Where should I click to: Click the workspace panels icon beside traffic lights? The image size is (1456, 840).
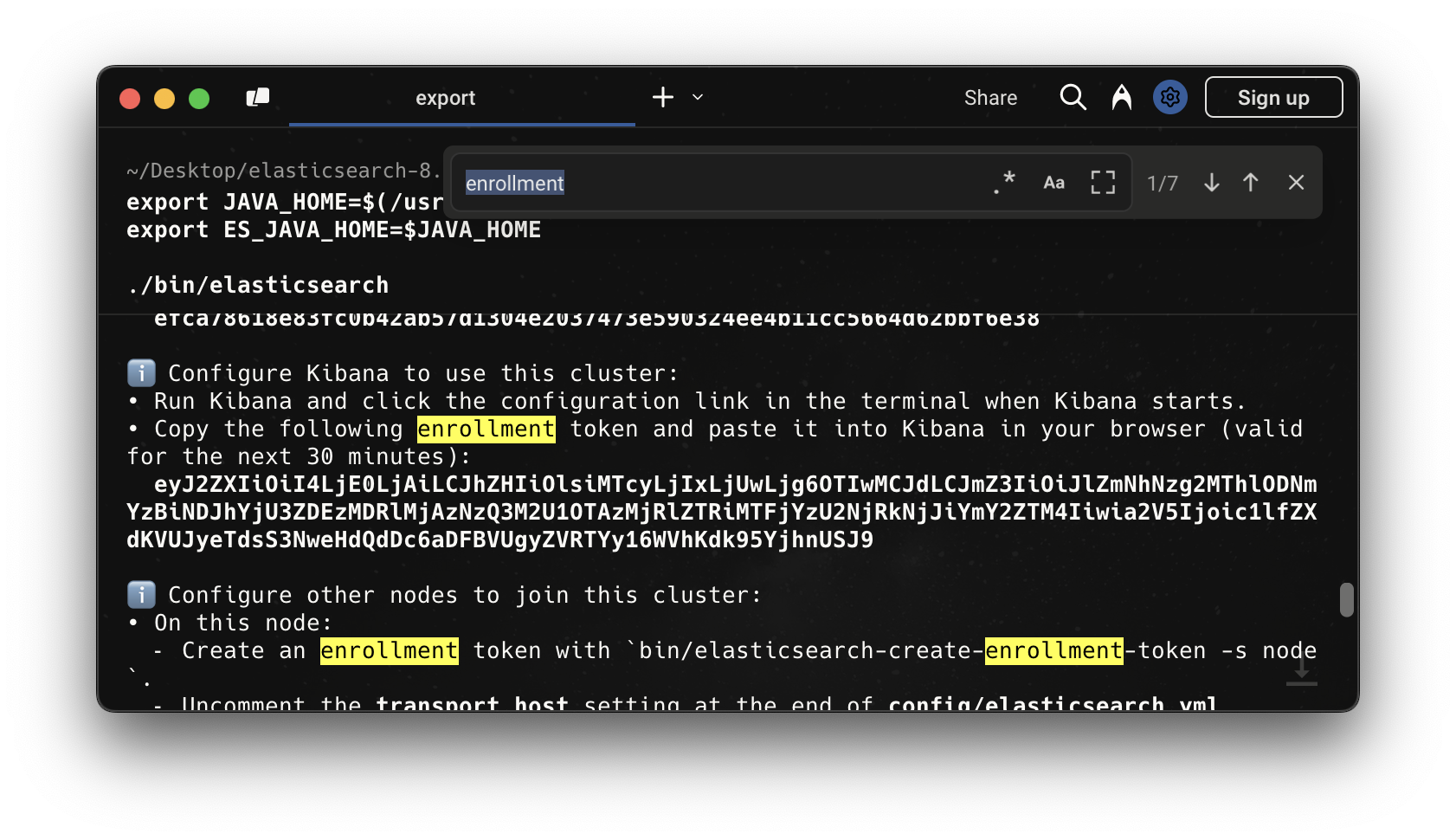coord(258,98)
